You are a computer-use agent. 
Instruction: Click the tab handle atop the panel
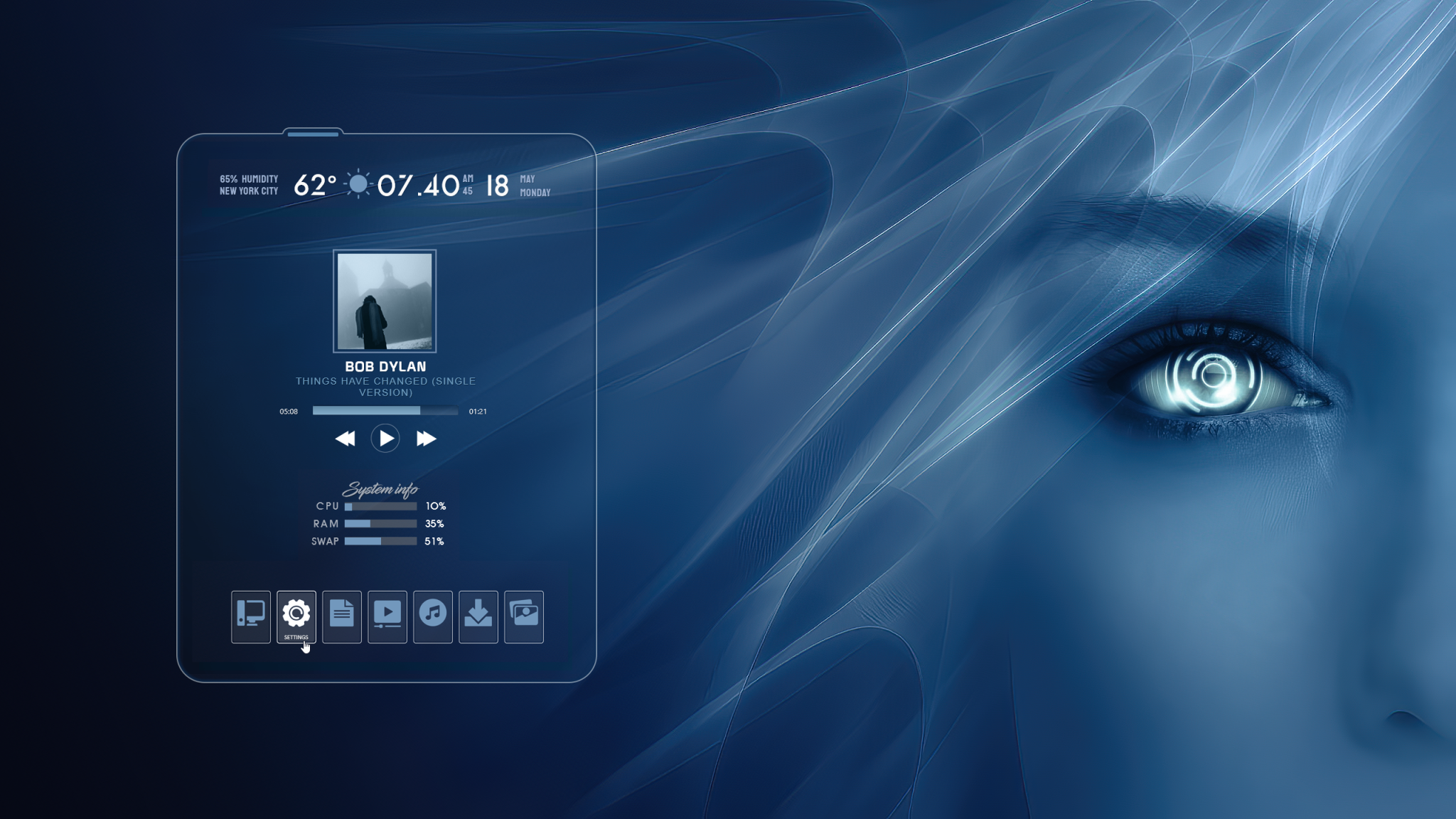313,133
